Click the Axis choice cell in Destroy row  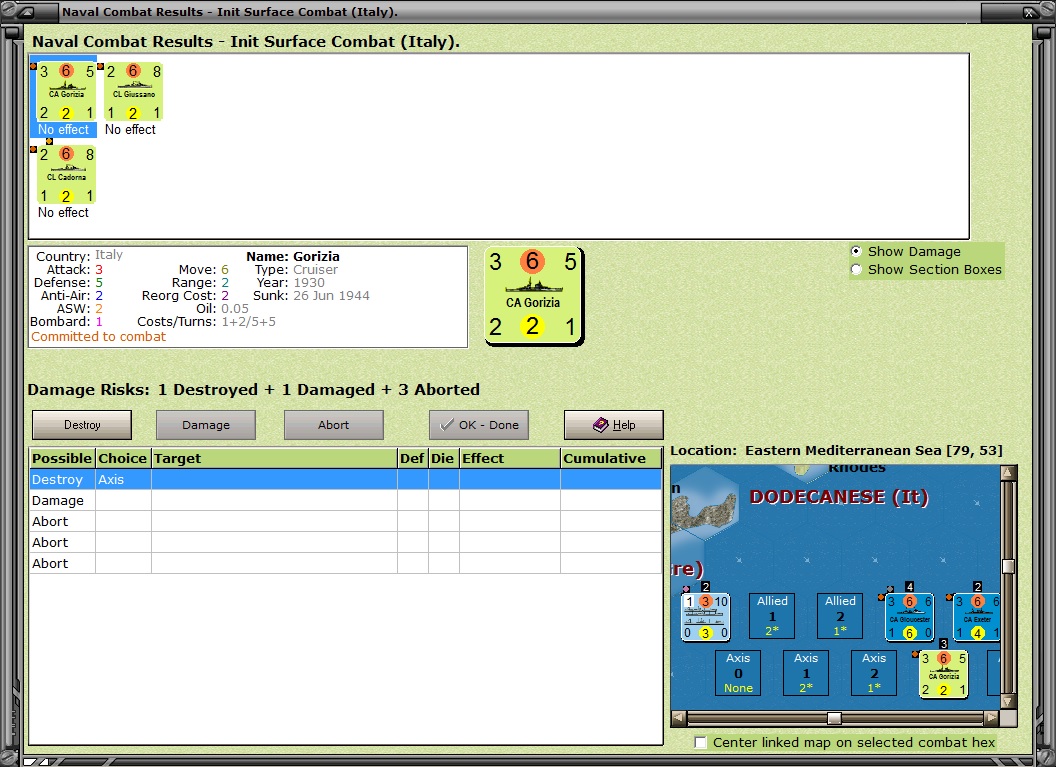click(123, 479)
